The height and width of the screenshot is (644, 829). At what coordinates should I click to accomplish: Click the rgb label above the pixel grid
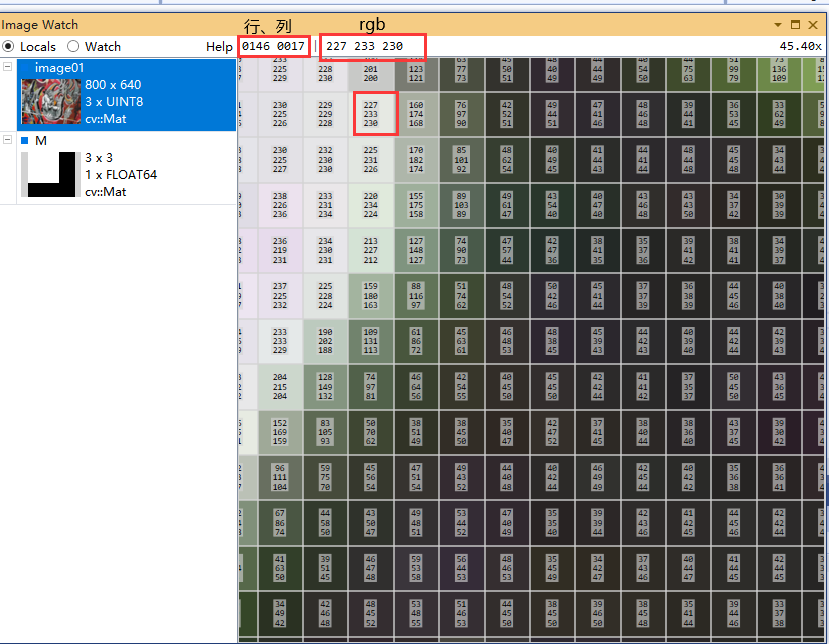click(x=372, y=24)
